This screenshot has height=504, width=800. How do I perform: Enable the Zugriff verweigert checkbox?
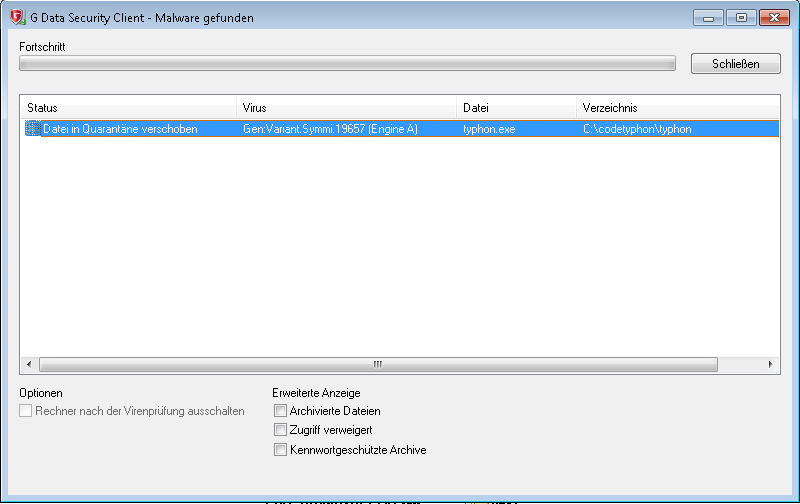pos(280,430)
